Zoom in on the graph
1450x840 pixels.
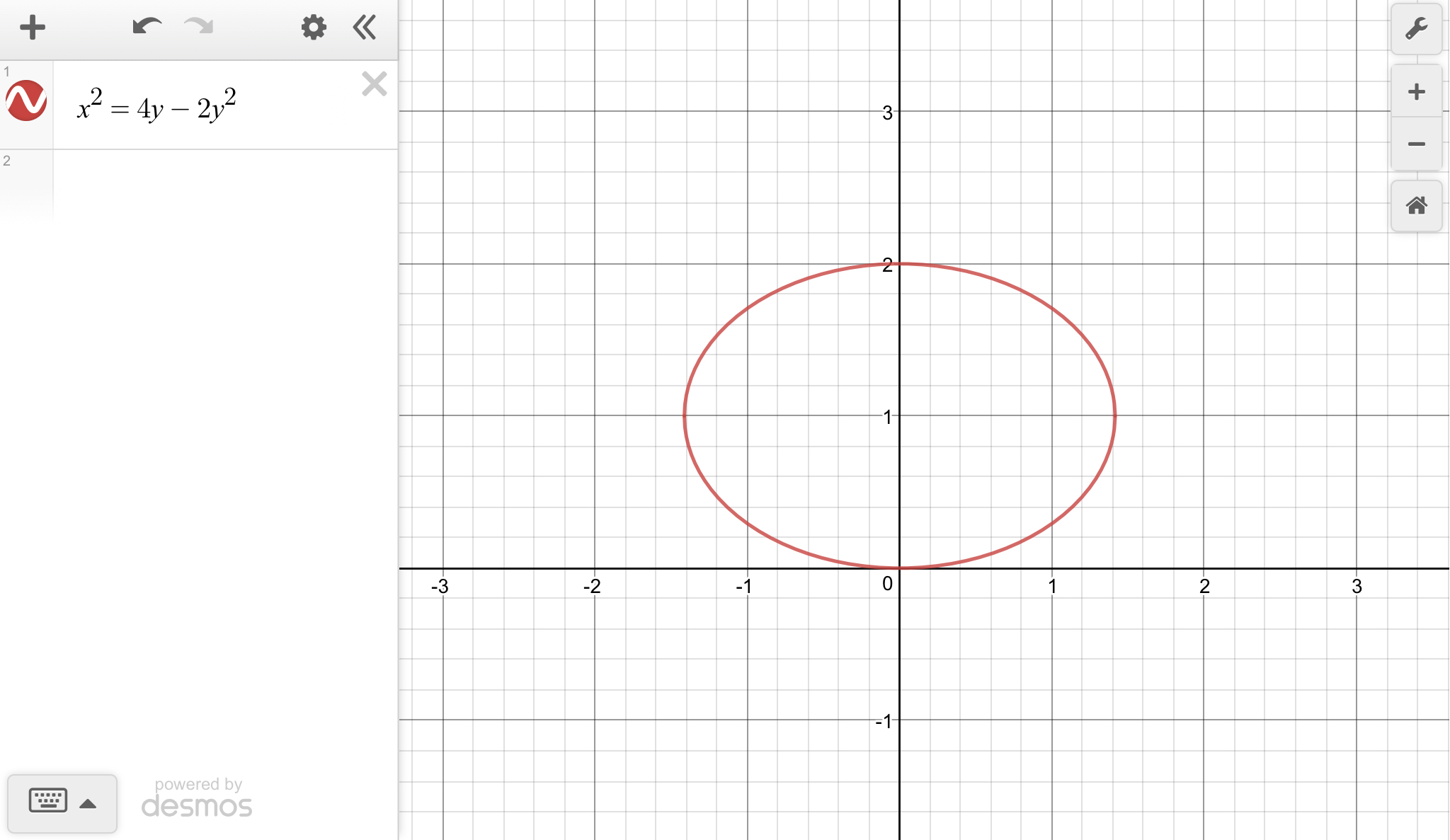pyautogui.click(x=1416, y=91)
